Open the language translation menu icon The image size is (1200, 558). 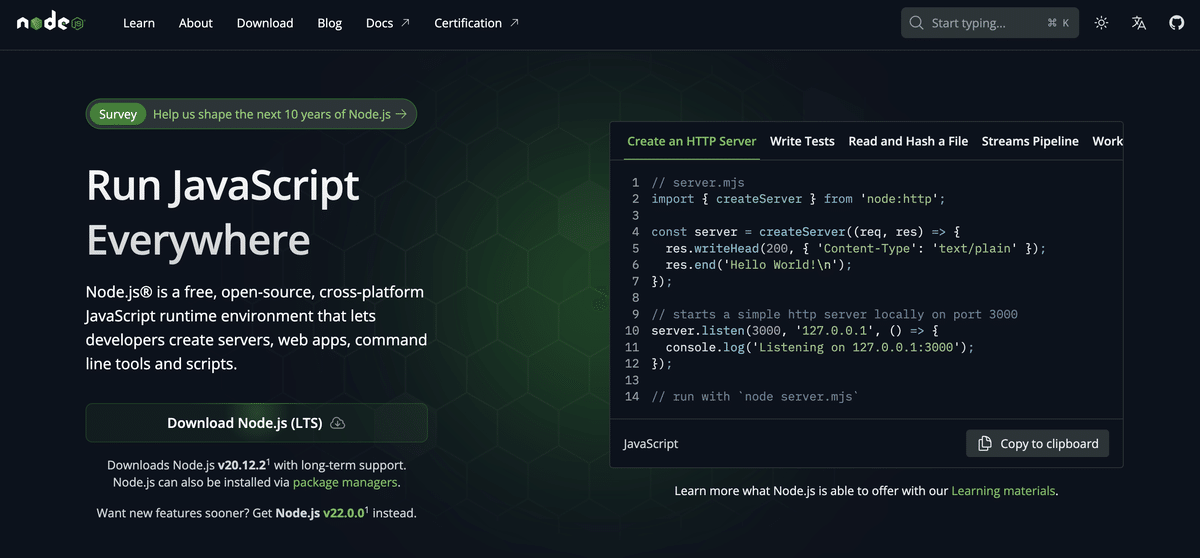(1139, 23)
